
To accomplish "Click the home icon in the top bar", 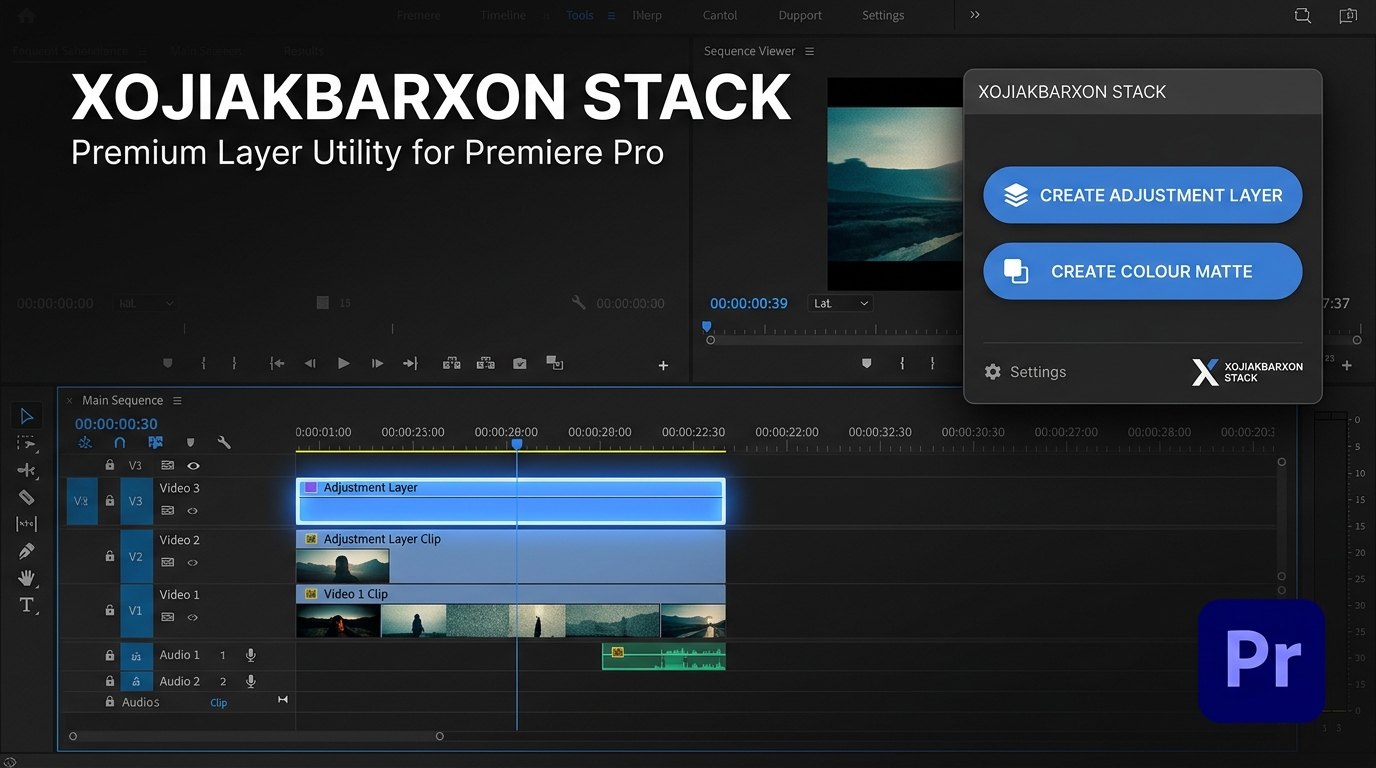I will click(26, 16).
